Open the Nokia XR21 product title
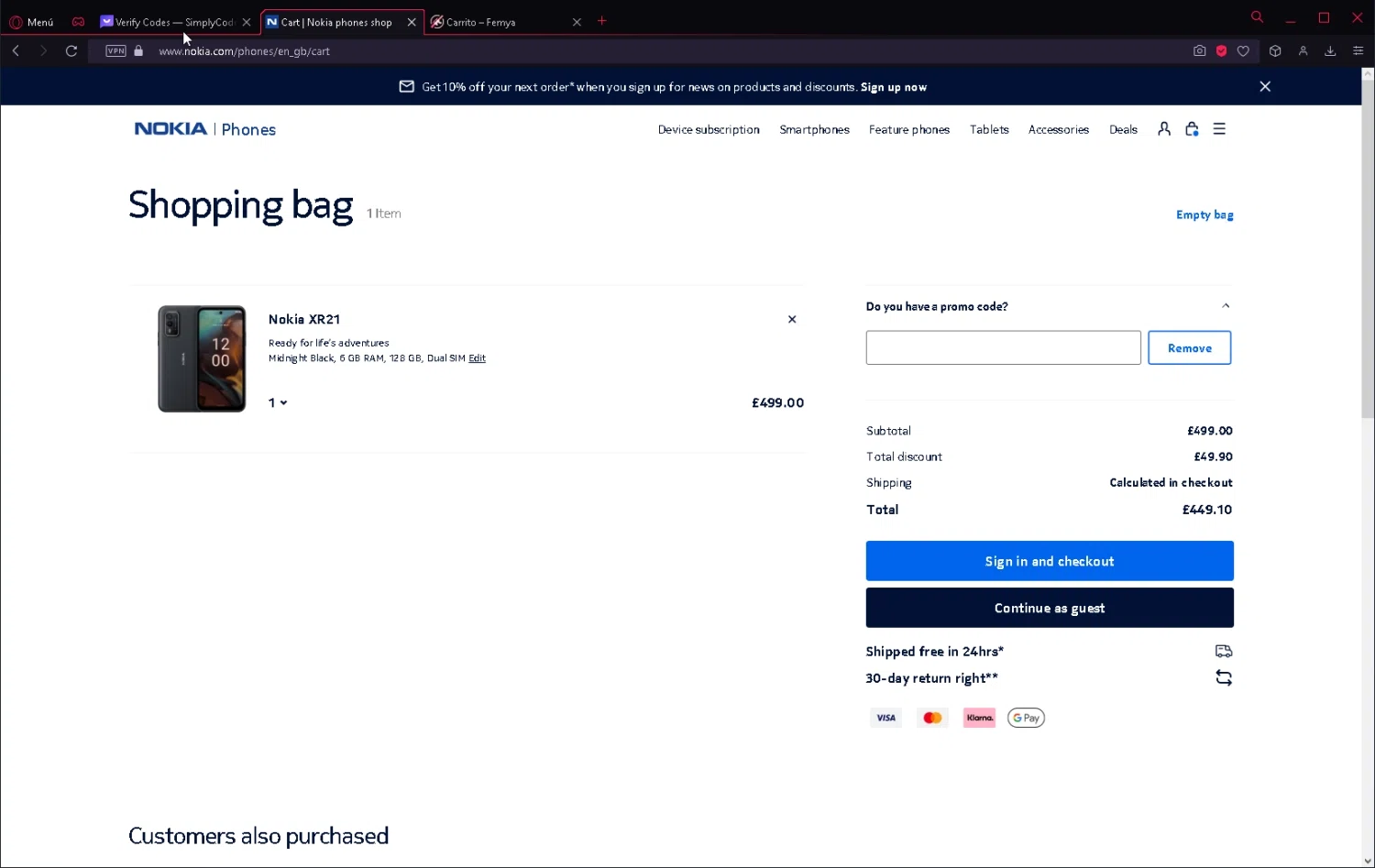 (304, 319)
